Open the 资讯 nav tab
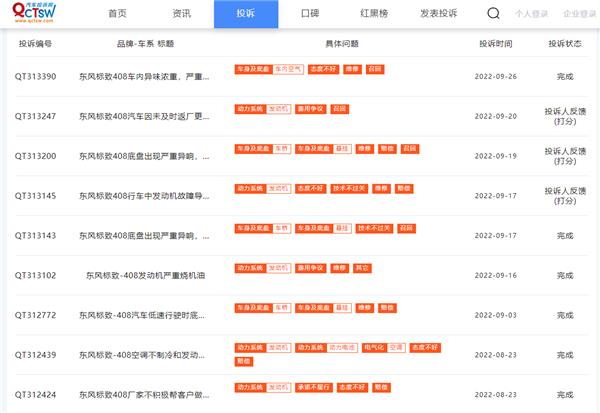This screenshot has height=413, width=600. (x=181, y=13)
